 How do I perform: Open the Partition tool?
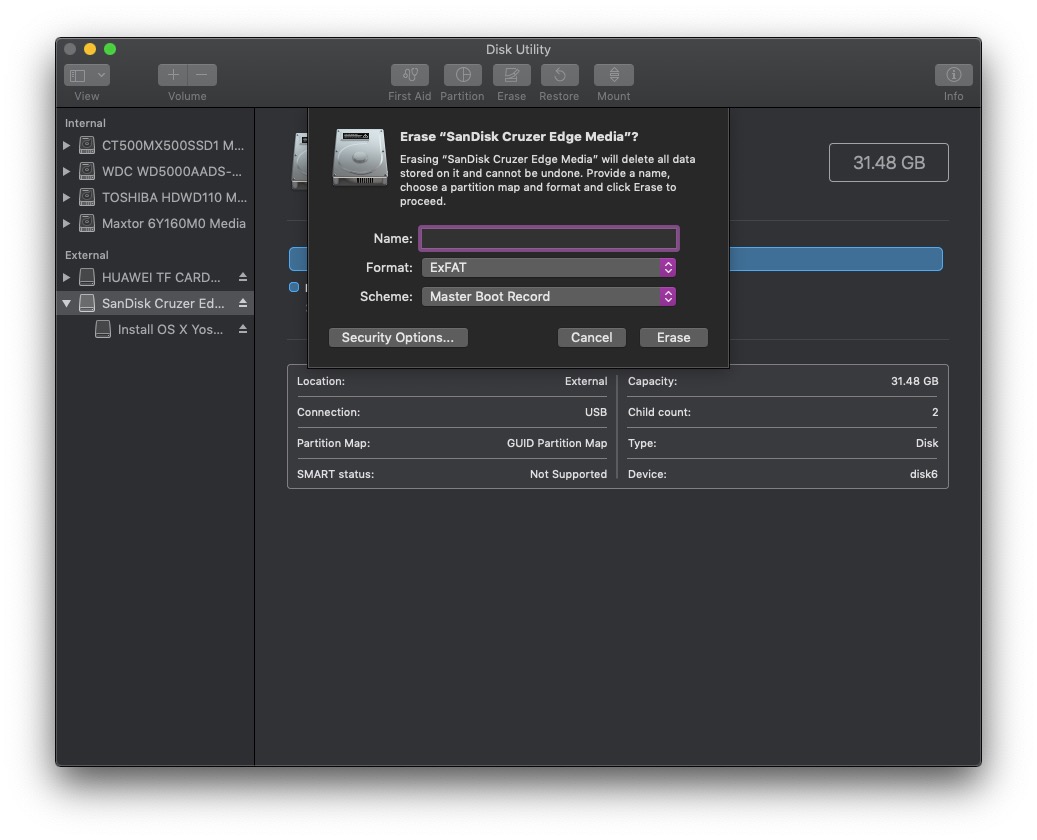(462, 76)
